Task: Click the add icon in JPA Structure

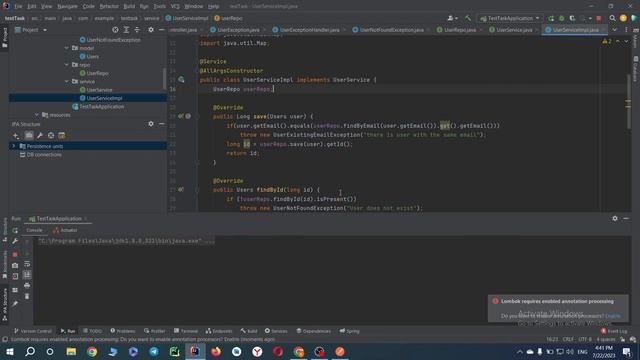Action: (x=16, y=136)
